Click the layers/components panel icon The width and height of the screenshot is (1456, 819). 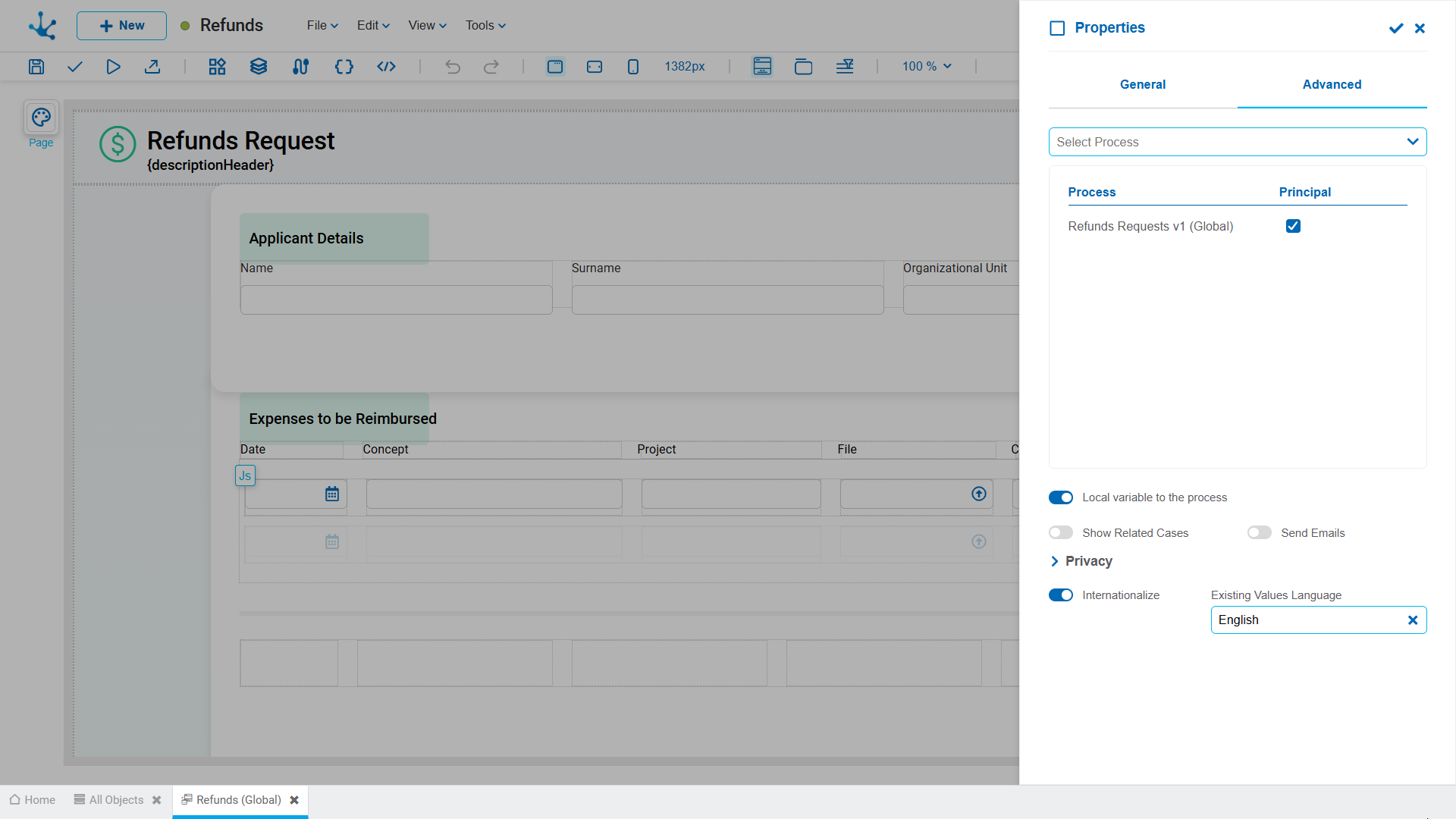click(258, 66)
